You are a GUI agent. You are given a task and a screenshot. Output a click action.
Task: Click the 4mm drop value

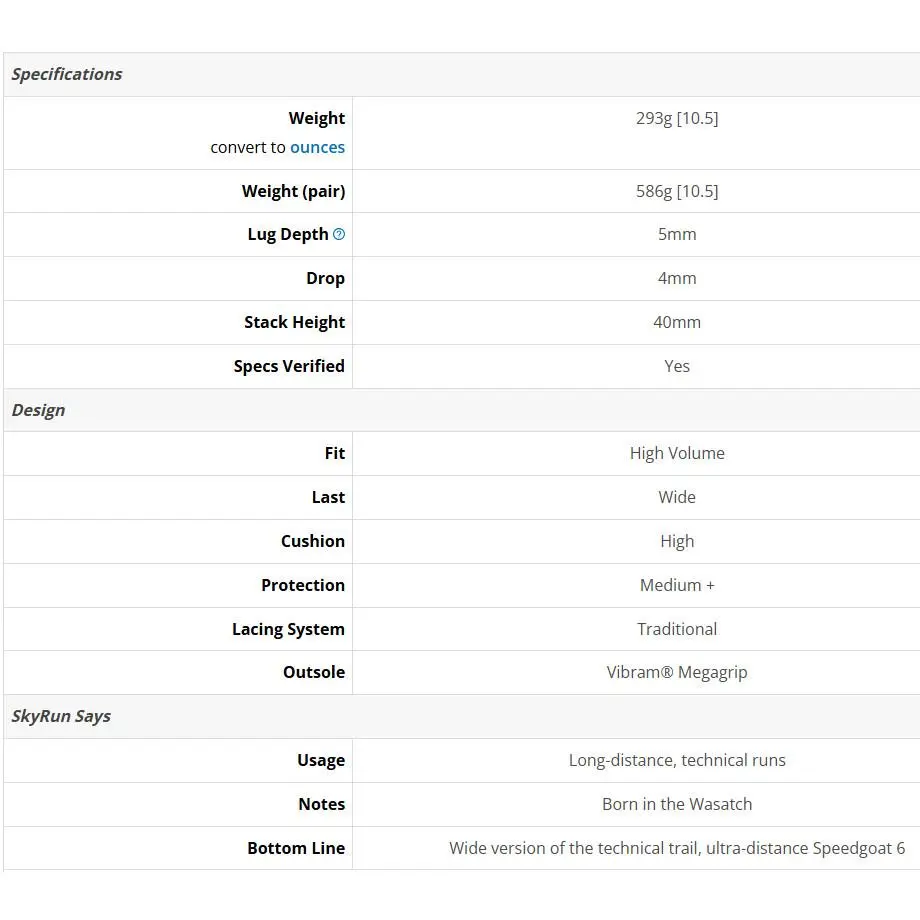(677, 278)
